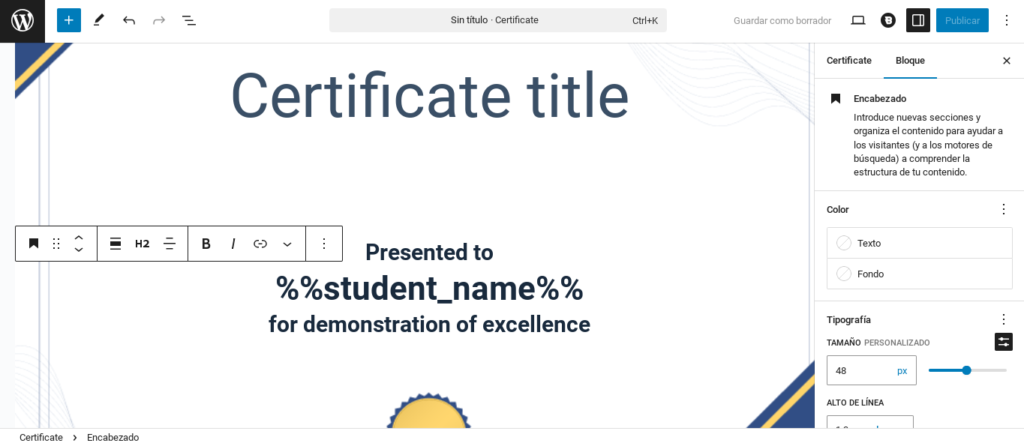
Task: Open the desktop preview options
Action: (858, 20)
